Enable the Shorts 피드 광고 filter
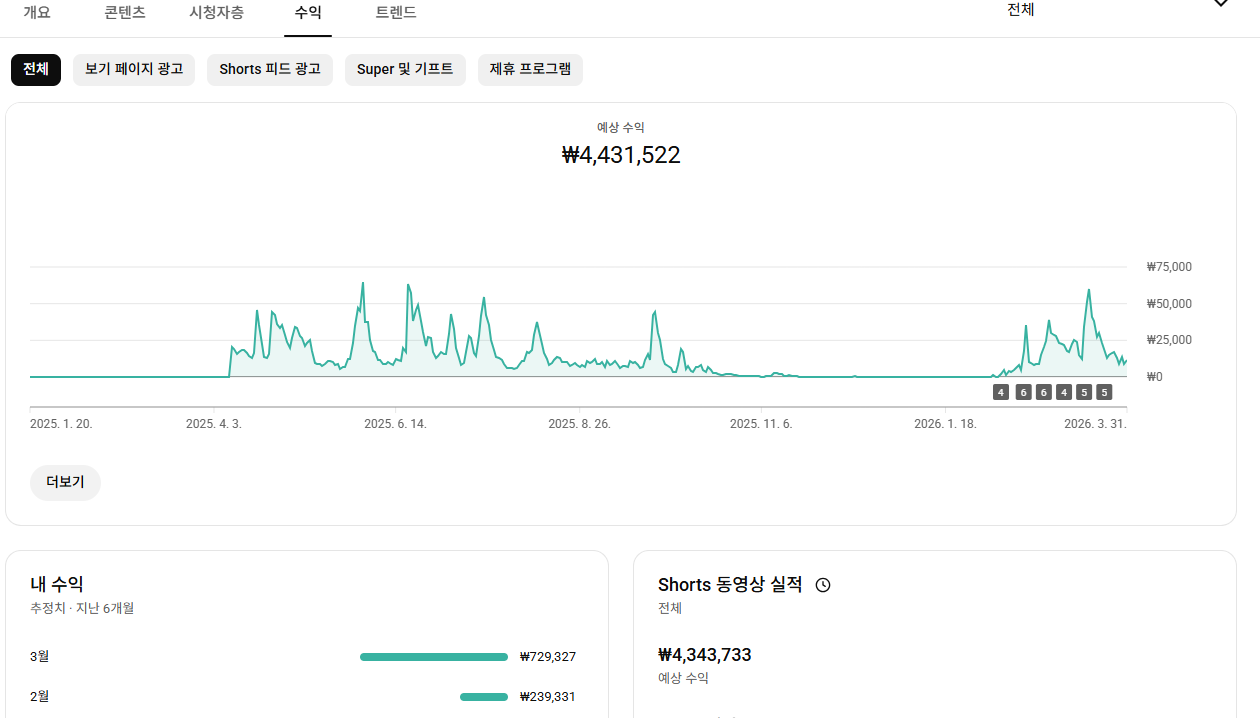1260x718 pixels. [x=270, y=69]
